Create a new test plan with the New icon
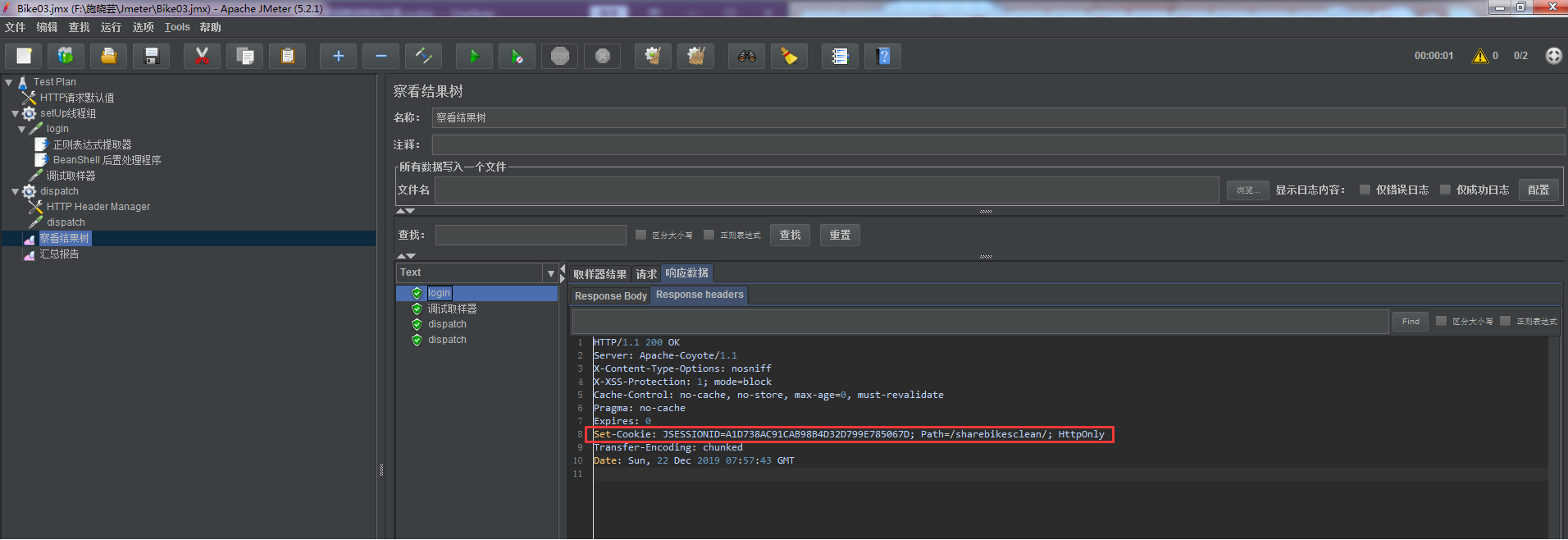The image size is (1568, 540). tap(24, 56)
